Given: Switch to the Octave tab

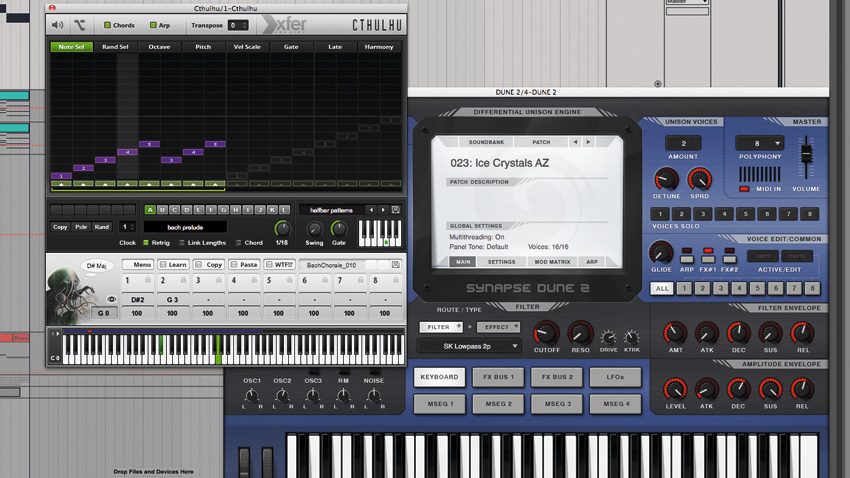Looking at the screenshot, I should 159,47.
